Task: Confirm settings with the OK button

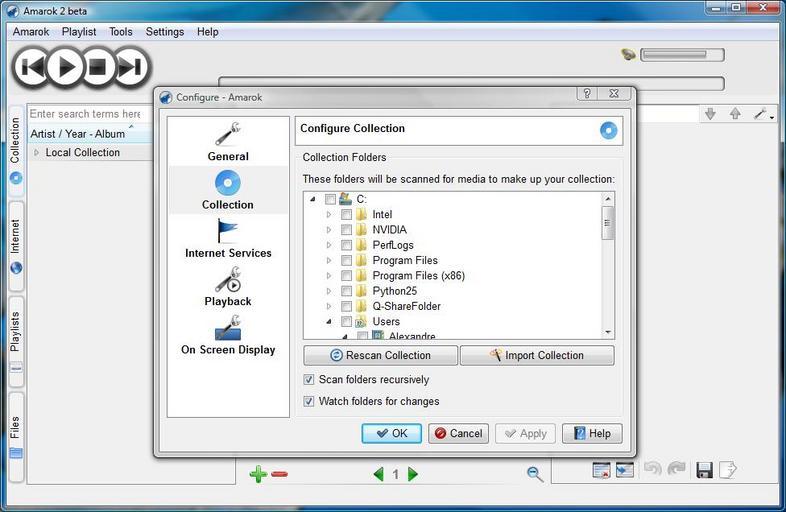Action: pos(391,433)
